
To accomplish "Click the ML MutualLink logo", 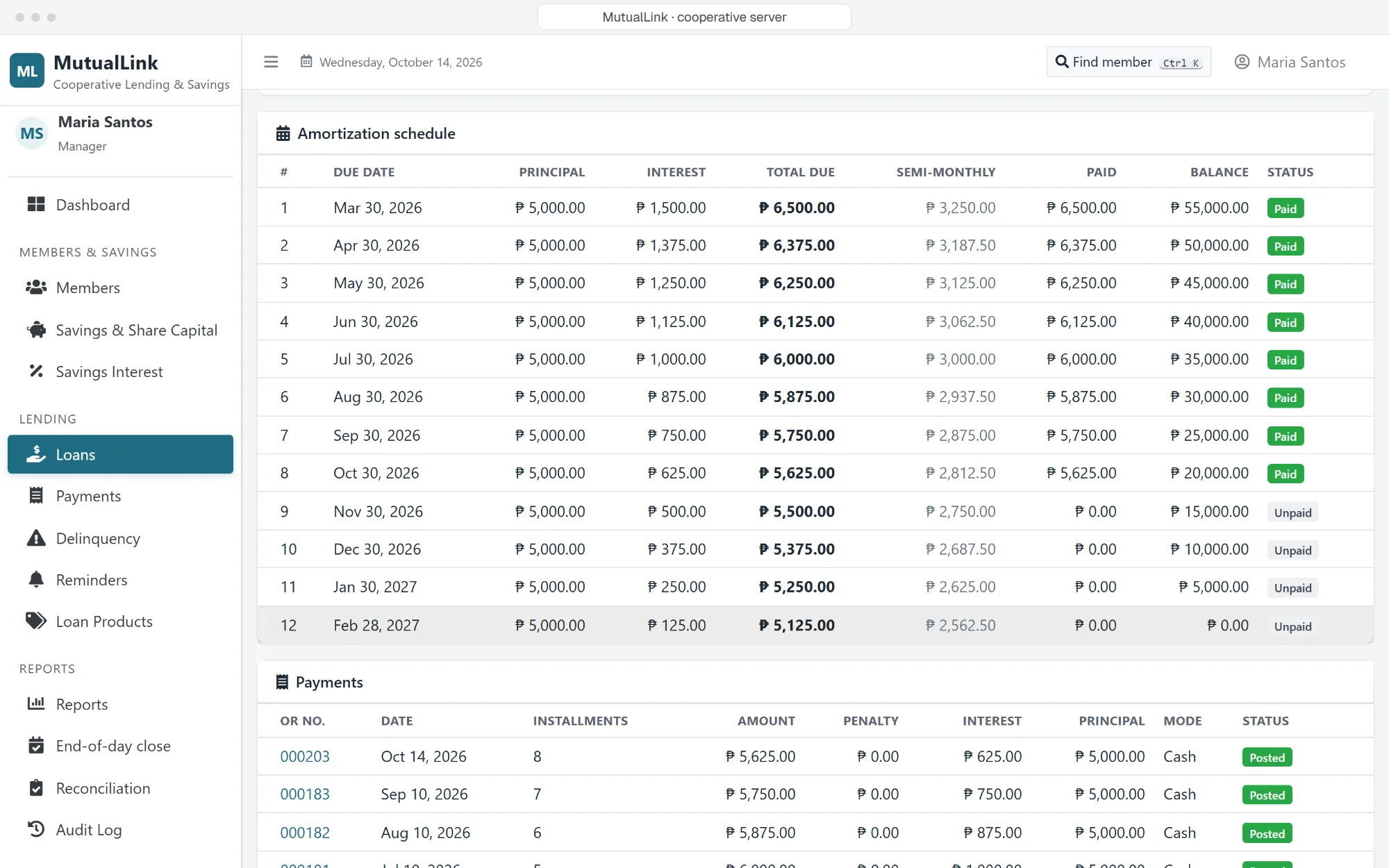I will point(27,71).
